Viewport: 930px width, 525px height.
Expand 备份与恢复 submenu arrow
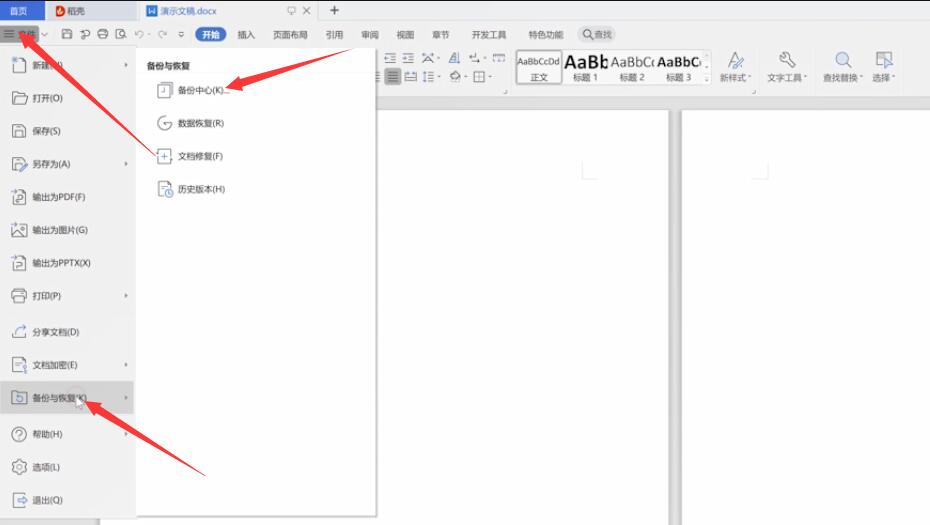click(x=126, y=397)
